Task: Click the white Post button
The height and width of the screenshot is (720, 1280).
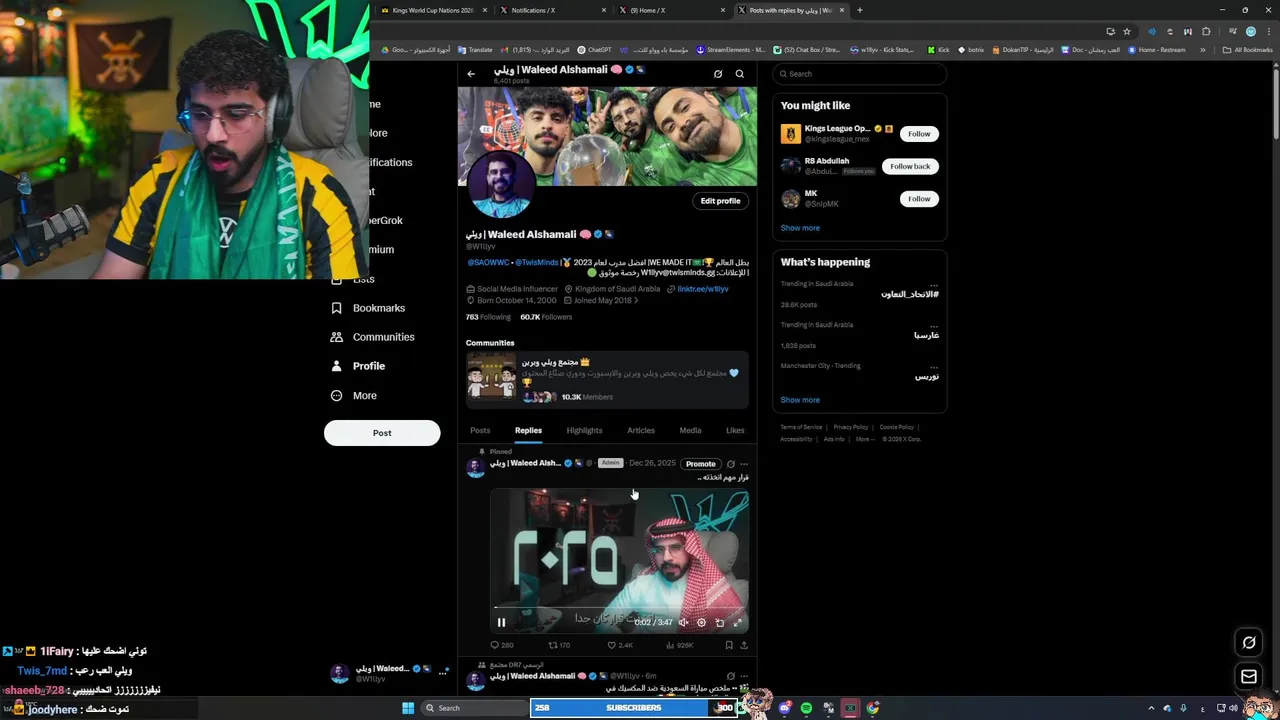Action: click(382, 433)
